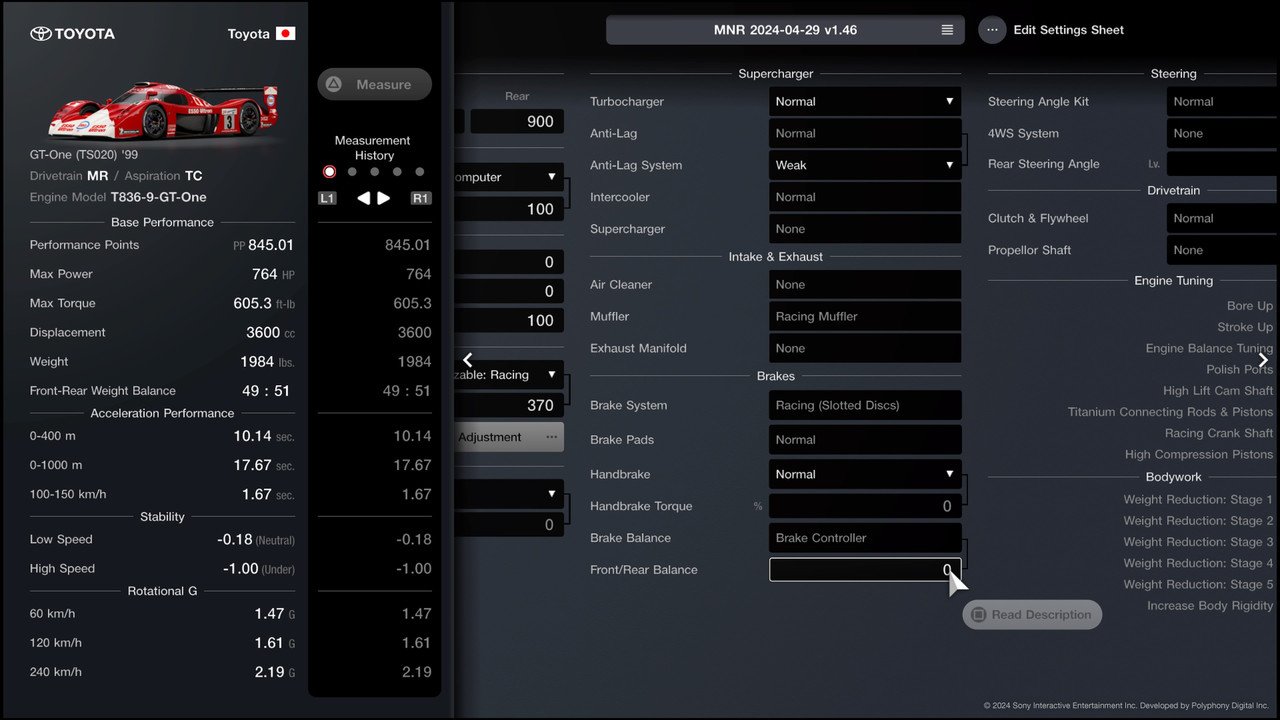Select Weight Reduction: Stage 2

[1198, 520]
